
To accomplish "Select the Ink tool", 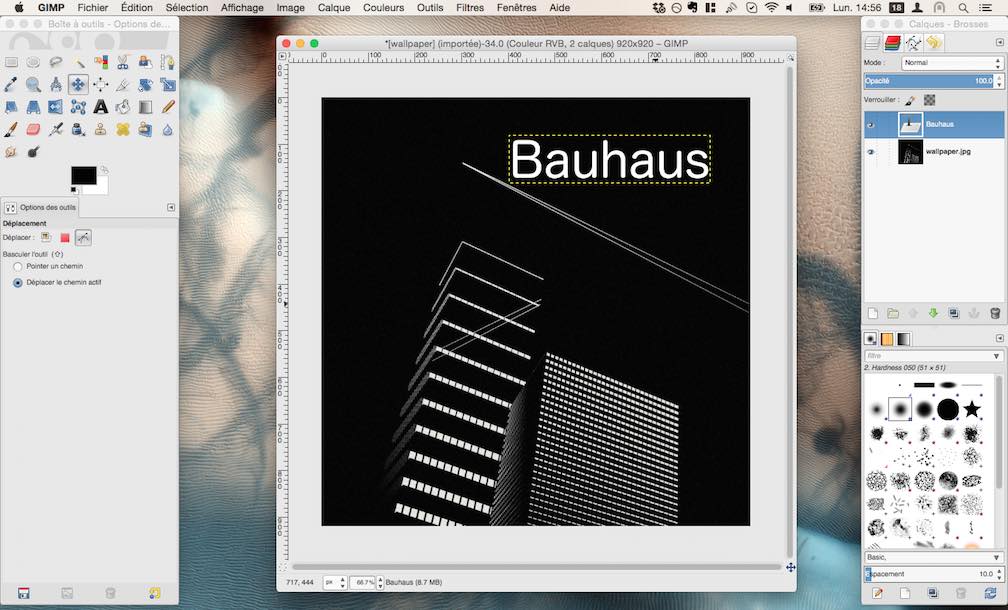I will pyautogui.click(x=78, y=129).
